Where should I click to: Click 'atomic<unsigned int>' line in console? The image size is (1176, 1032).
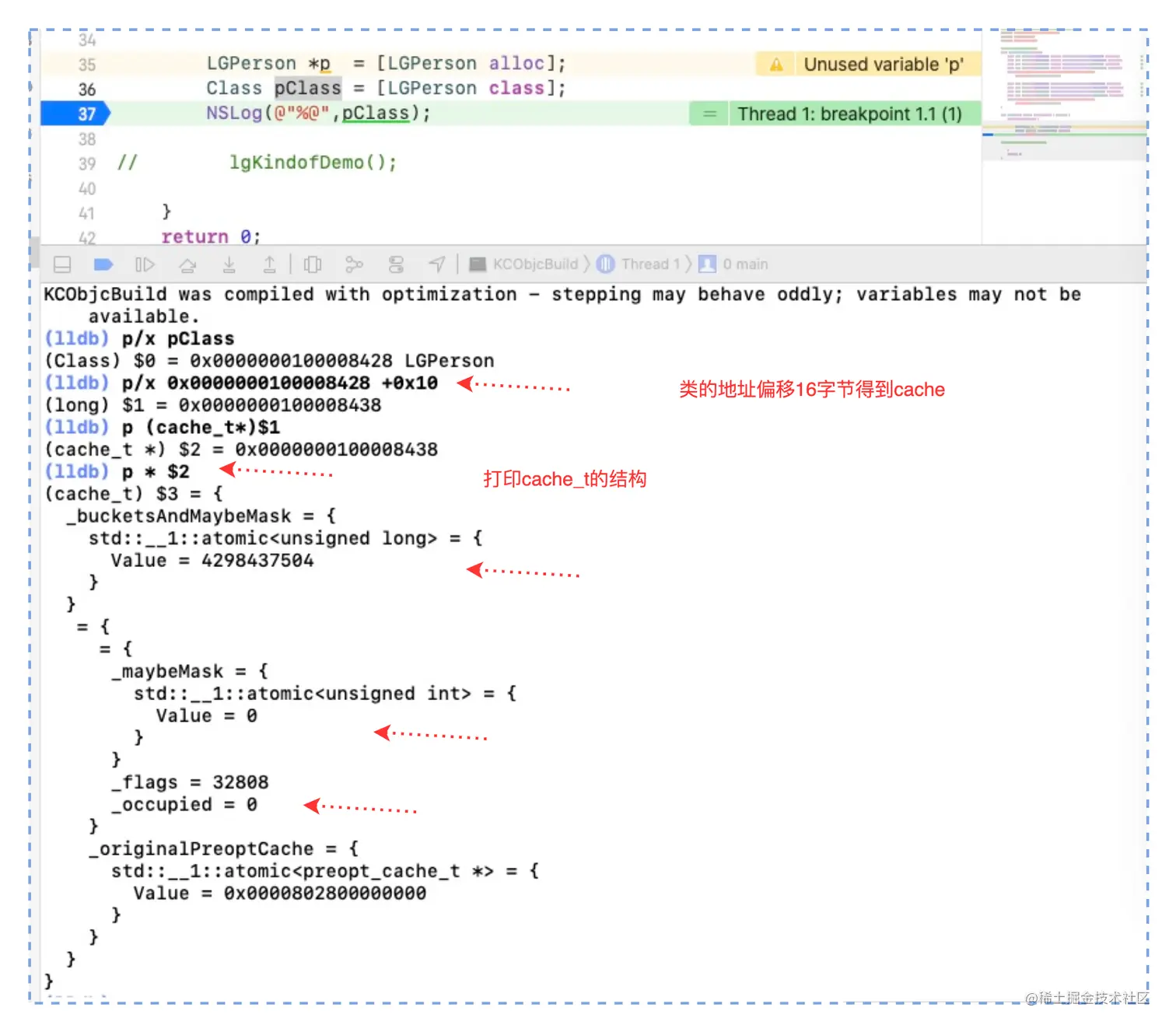[x=325, y=693]
